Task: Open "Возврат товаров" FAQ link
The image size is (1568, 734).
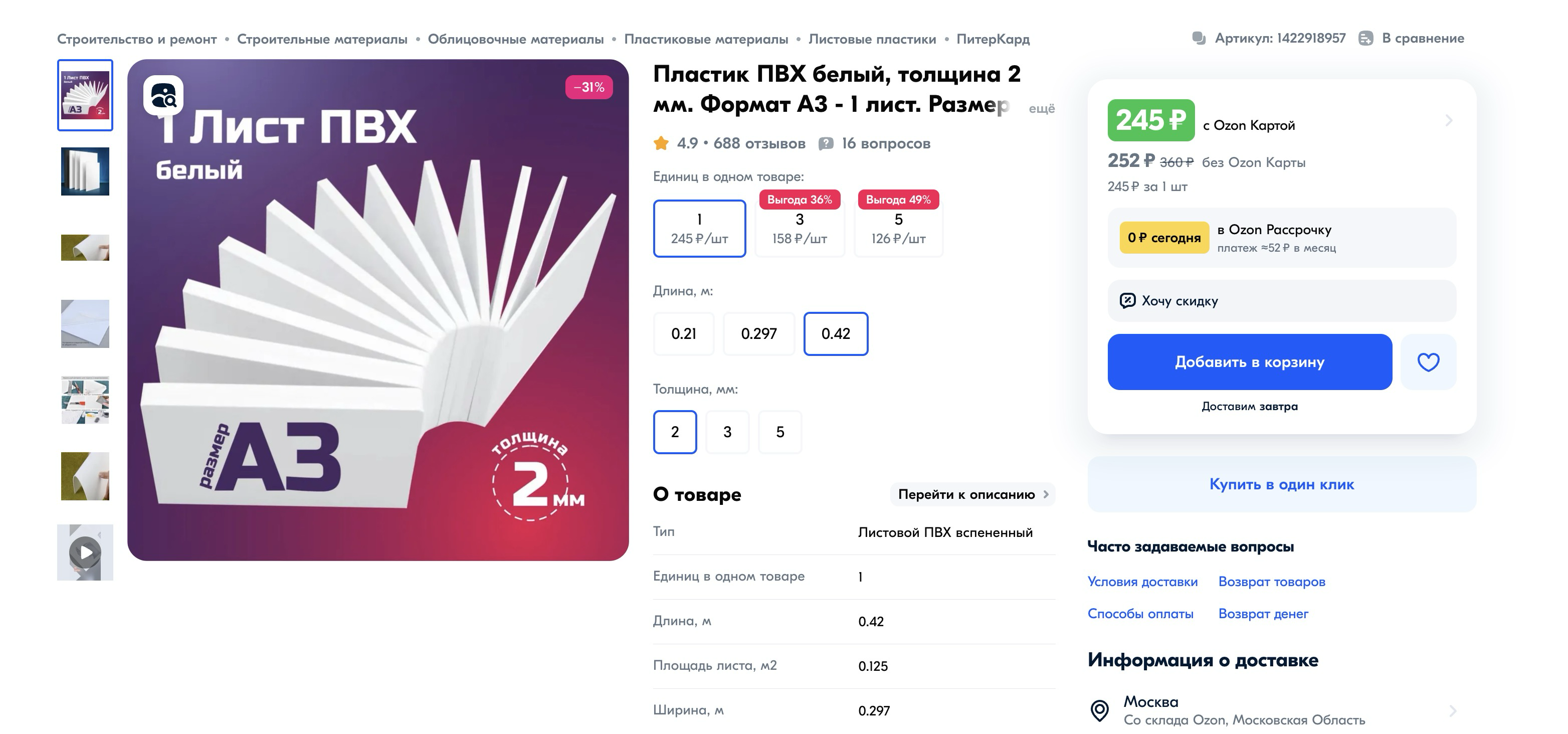Action: (1272, 582)
